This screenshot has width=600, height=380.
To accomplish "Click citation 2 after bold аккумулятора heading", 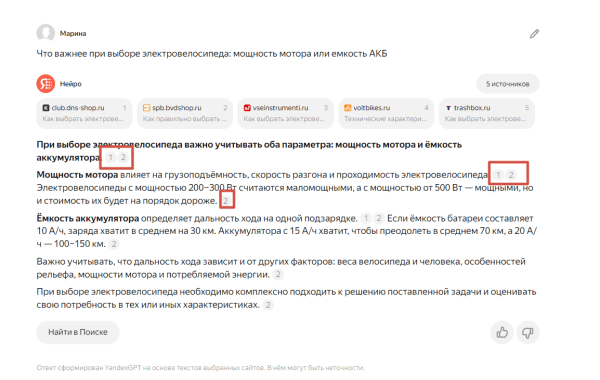I will (123, 157).
